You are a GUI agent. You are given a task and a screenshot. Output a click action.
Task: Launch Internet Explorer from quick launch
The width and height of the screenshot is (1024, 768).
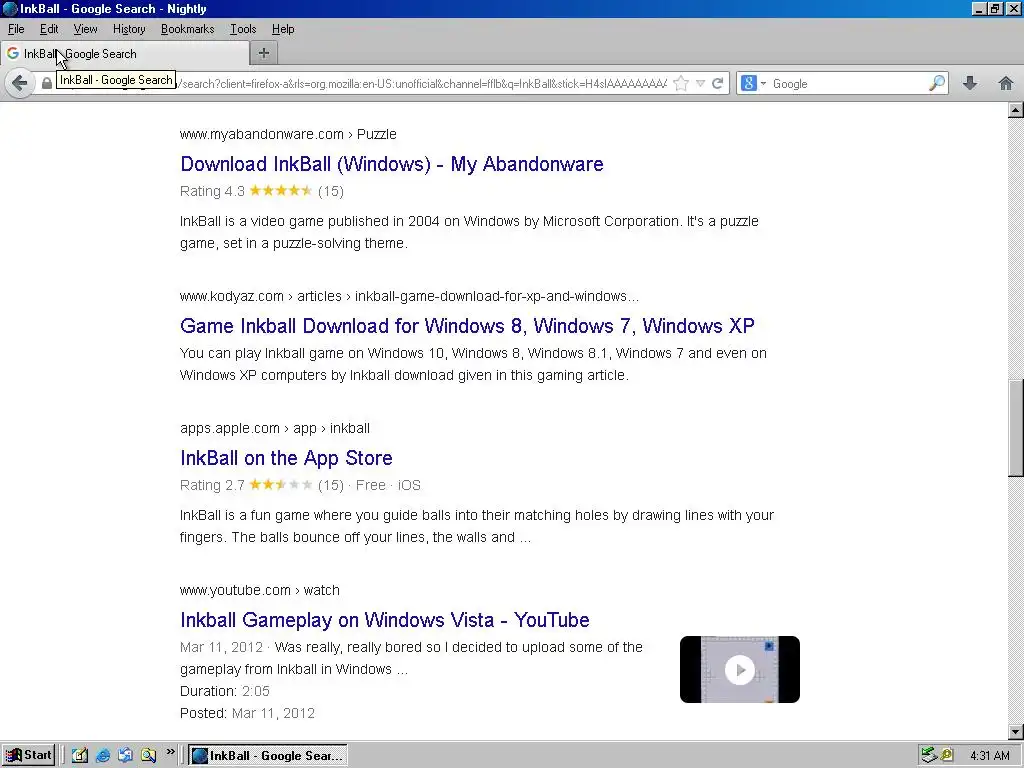[x=103, y=756]
